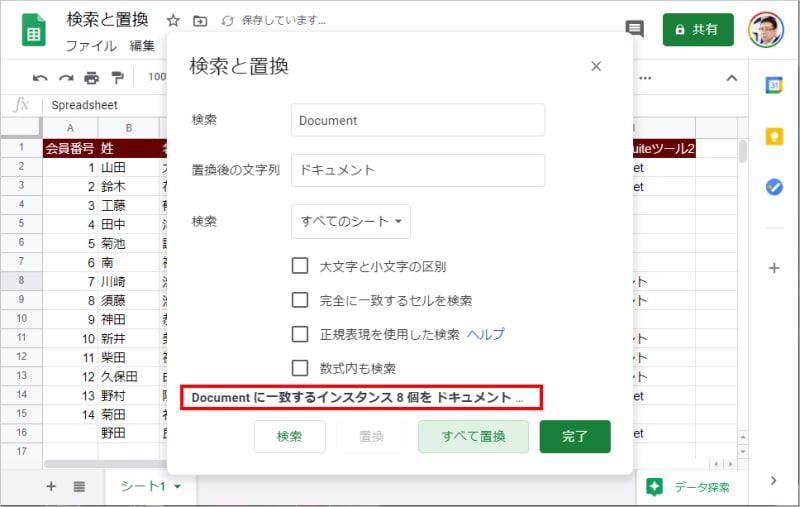This screenshot has height=507, width=800.
Task: Open the Google Sheets home icon
Action: click(x=34, y=30)
